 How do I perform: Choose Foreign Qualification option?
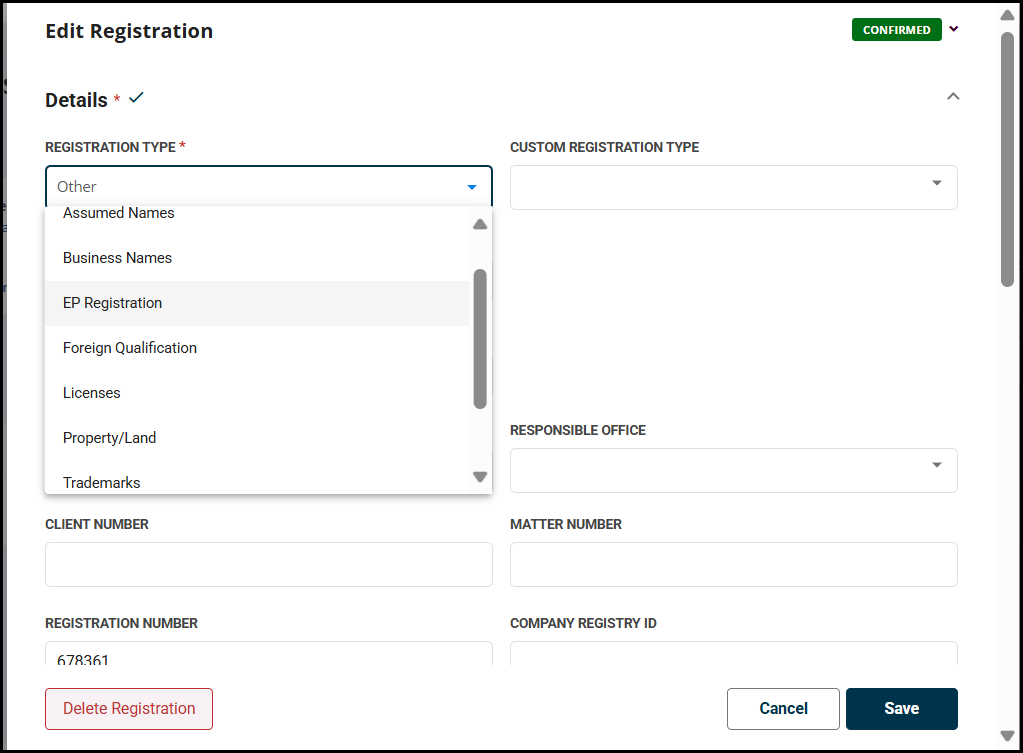[257, 348]
